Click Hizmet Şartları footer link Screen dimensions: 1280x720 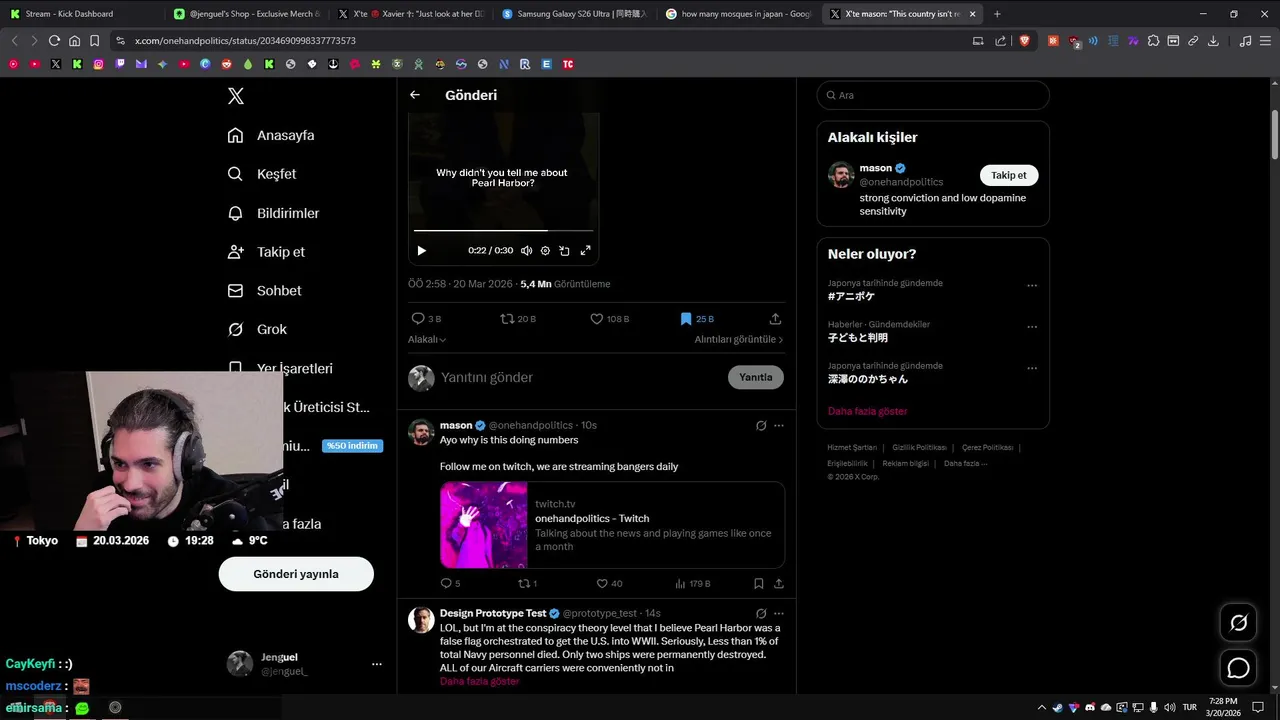pyautogui.click(x=852, y=447)
